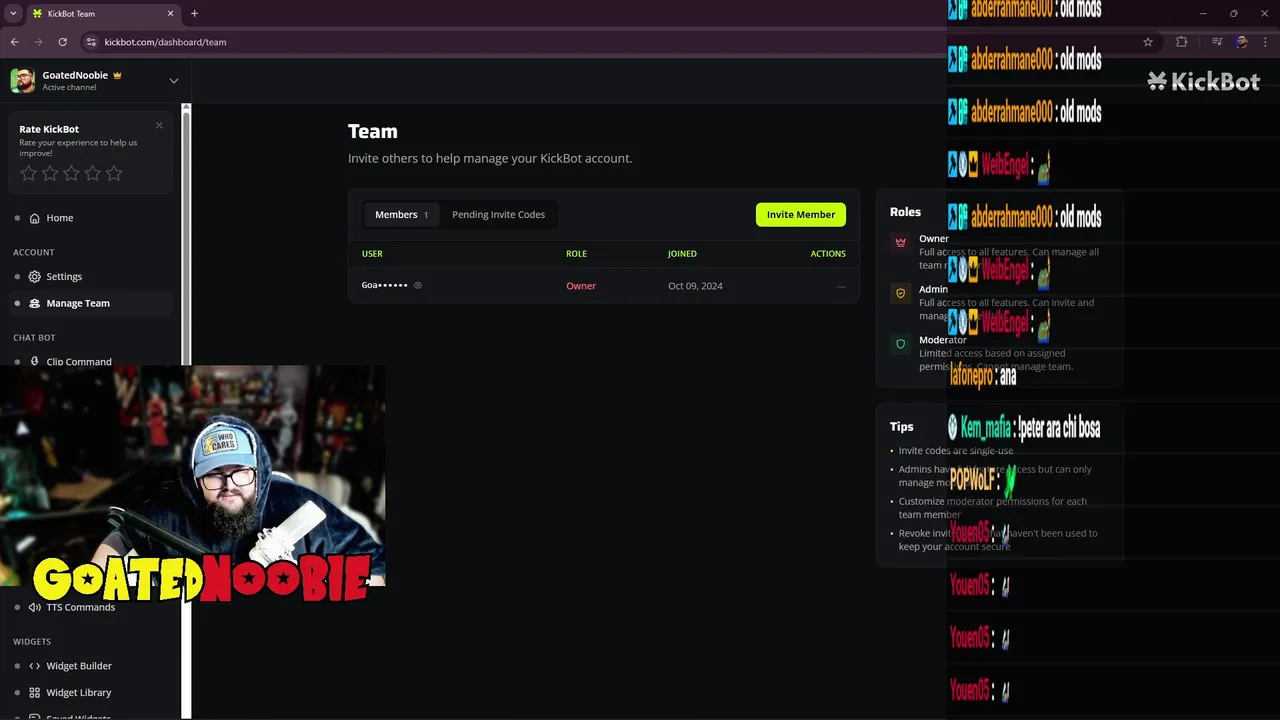Open the browser media controls icon

[x=1217, y=42]
